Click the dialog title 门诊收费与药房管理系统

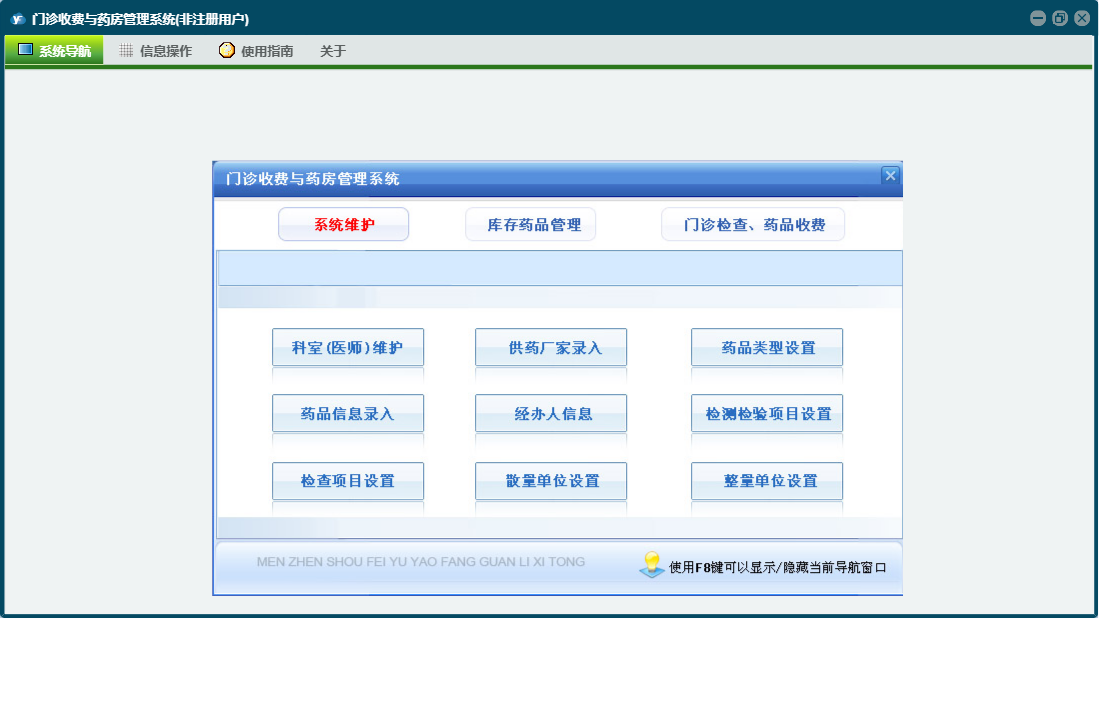312,178
